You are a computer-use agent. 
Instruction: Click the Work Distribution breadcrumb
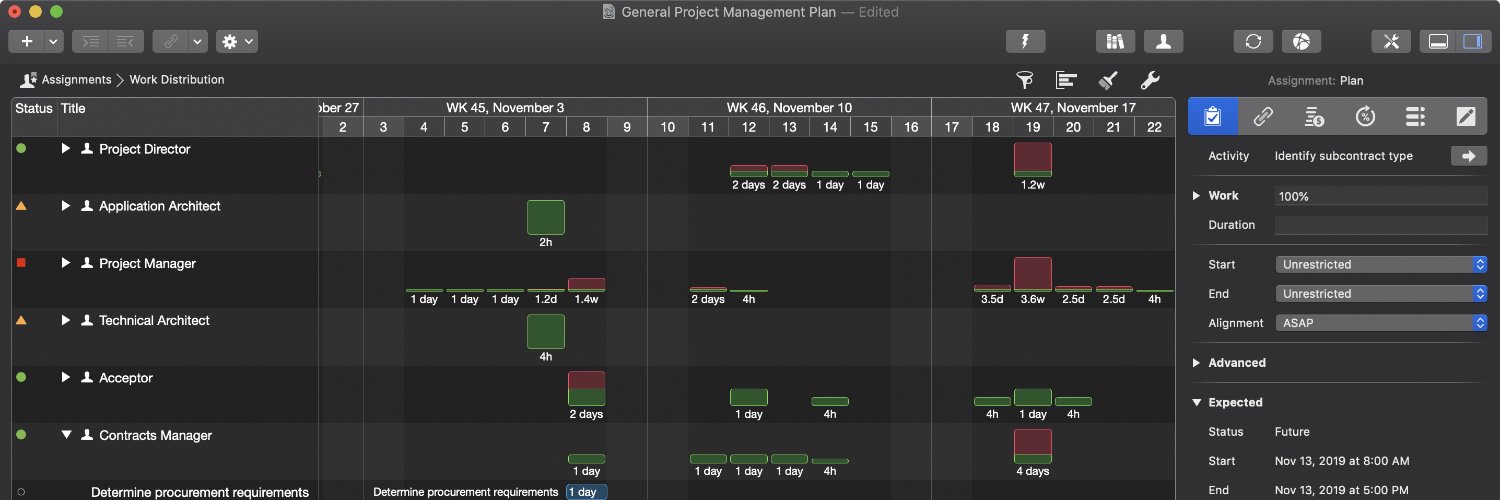click(177, 80)
